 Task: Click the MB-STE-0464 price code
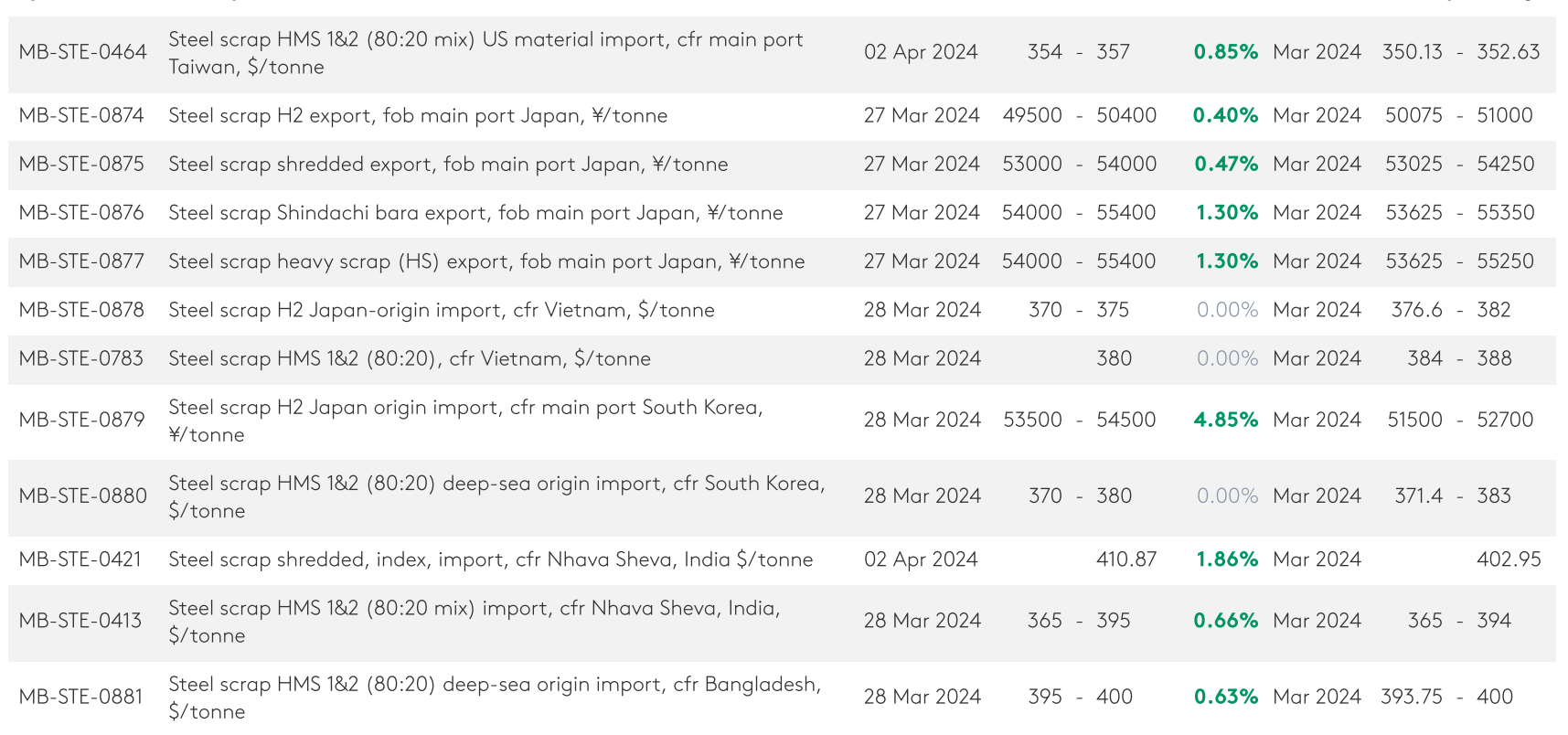[x=82, y=52]
